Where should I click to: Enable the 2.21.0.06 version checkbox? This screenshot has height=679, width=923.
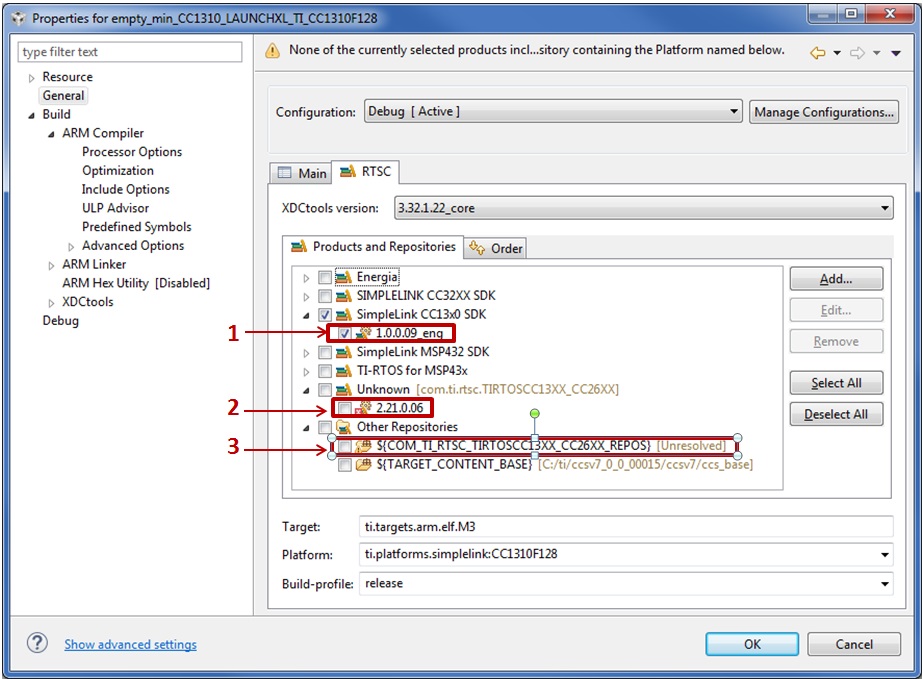click(x=344, y=408)
